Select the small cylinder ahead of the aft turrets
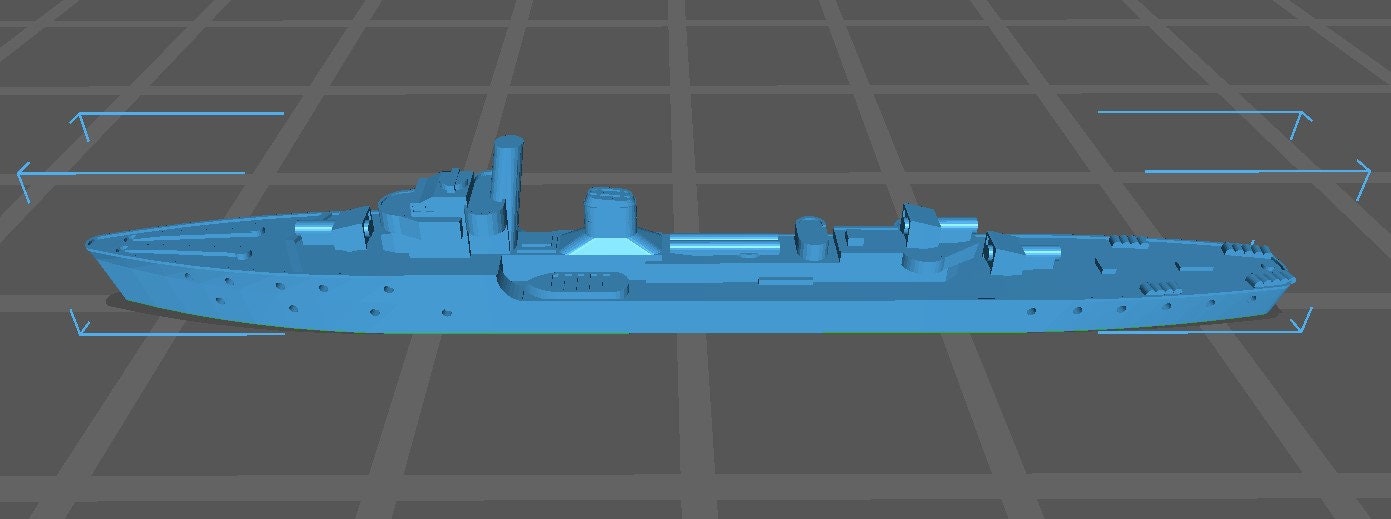 [811, 236]
